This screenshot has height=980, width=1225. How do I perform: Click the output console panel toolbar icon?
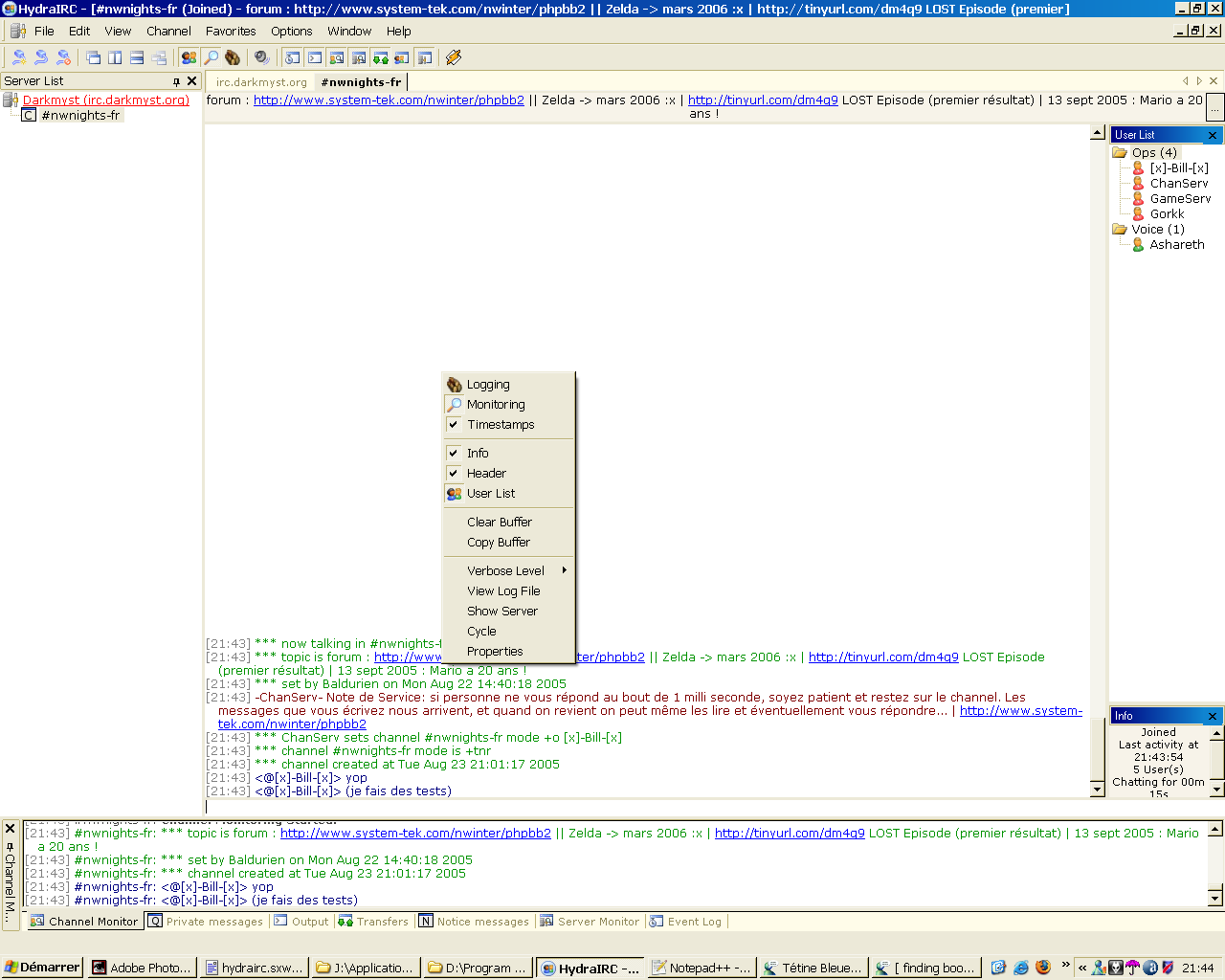coord(314,57)
